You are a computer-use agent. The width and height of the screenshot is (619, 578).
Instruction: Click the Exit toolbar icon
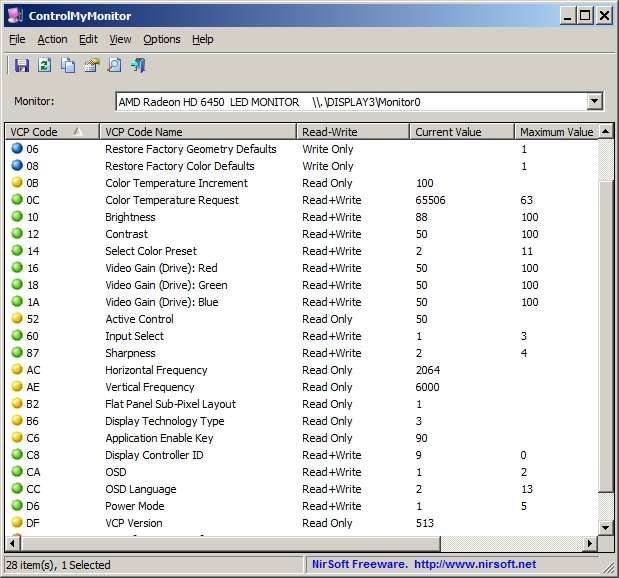pyautogui.click(x=138, y=66)
